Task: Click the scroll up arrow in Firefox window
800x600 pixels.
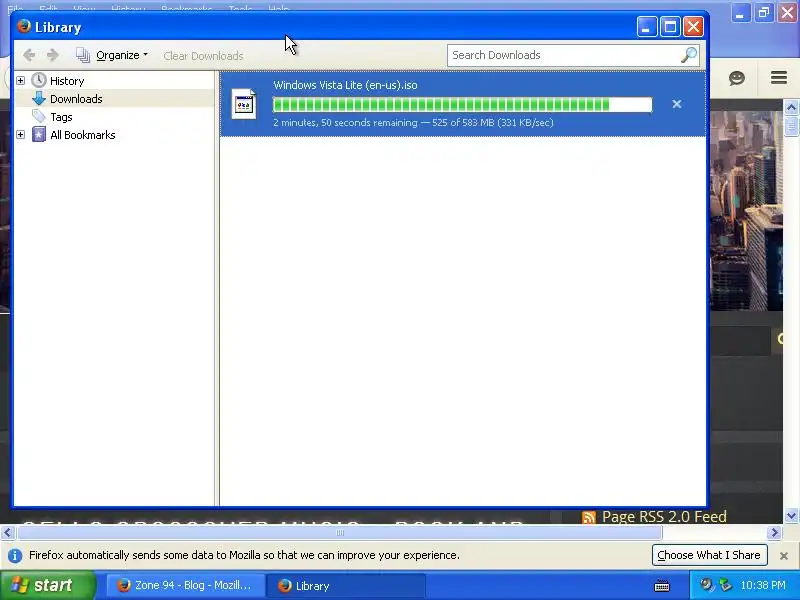Action: [791, 107]
